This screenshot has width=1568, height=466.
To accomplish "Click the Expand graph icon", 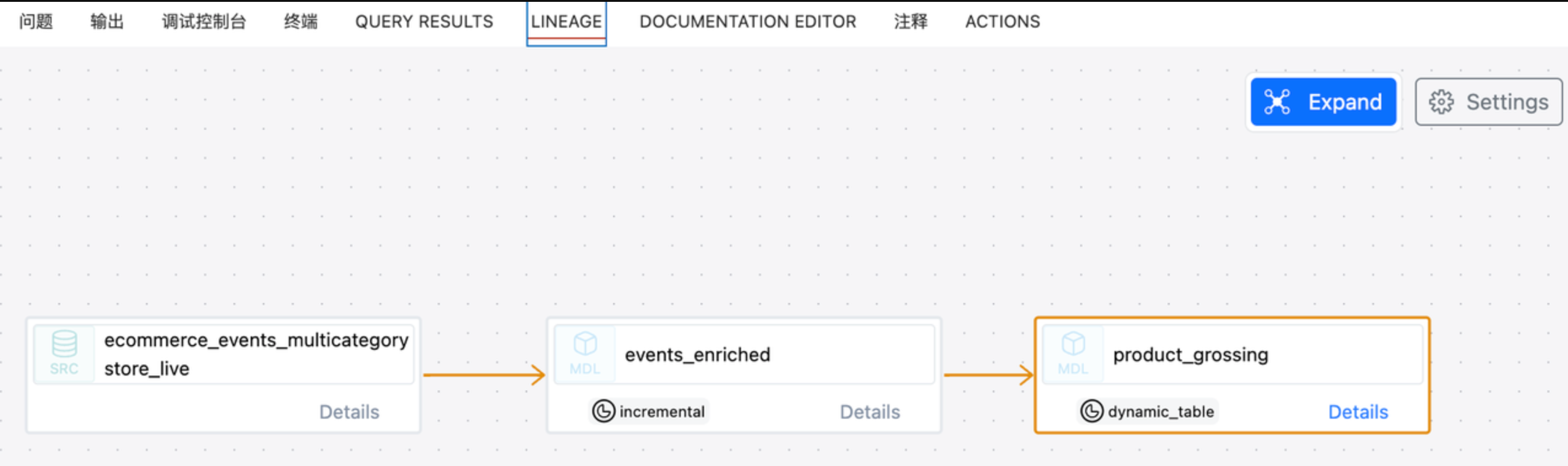I will 1277,102.
